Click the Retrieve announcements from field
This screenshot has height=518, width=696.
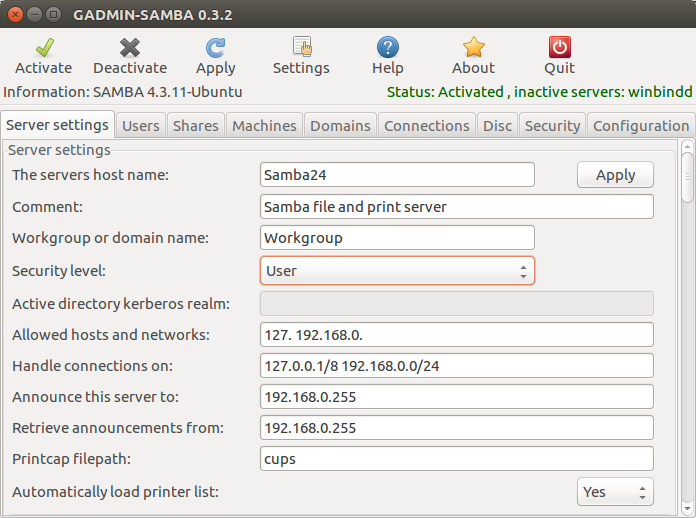click(x=457, y=428)
